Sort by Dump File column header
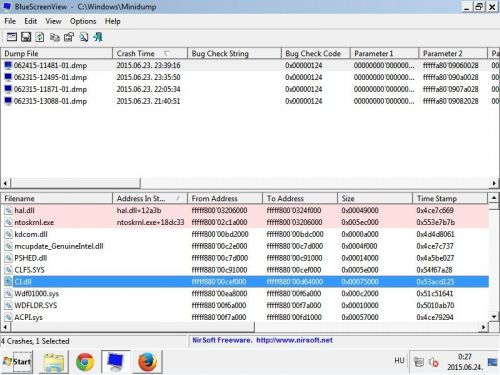 point(57,53)
